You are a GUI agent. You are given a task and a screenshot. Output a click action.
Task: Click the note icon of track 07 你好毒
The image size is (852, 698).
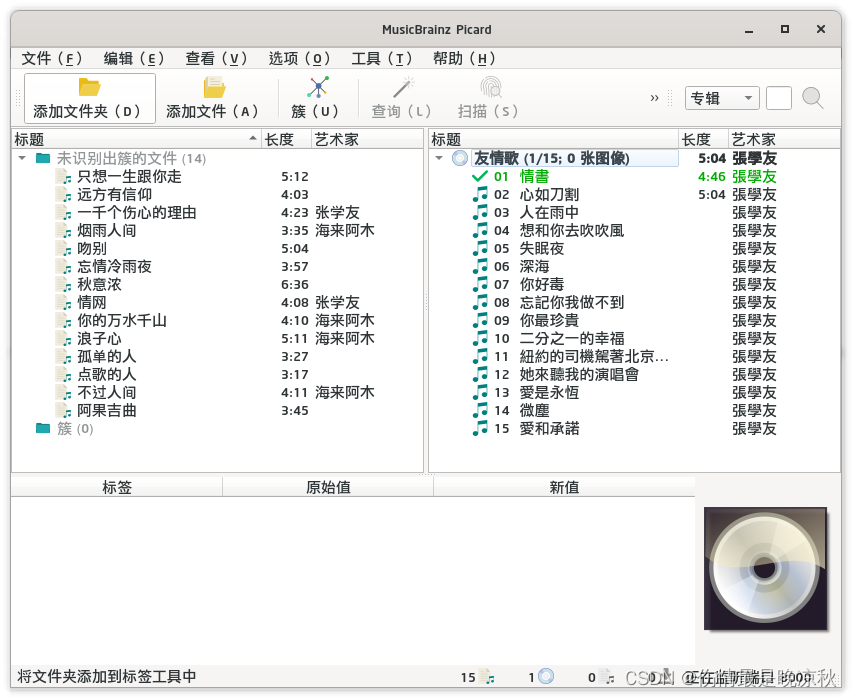480,284
